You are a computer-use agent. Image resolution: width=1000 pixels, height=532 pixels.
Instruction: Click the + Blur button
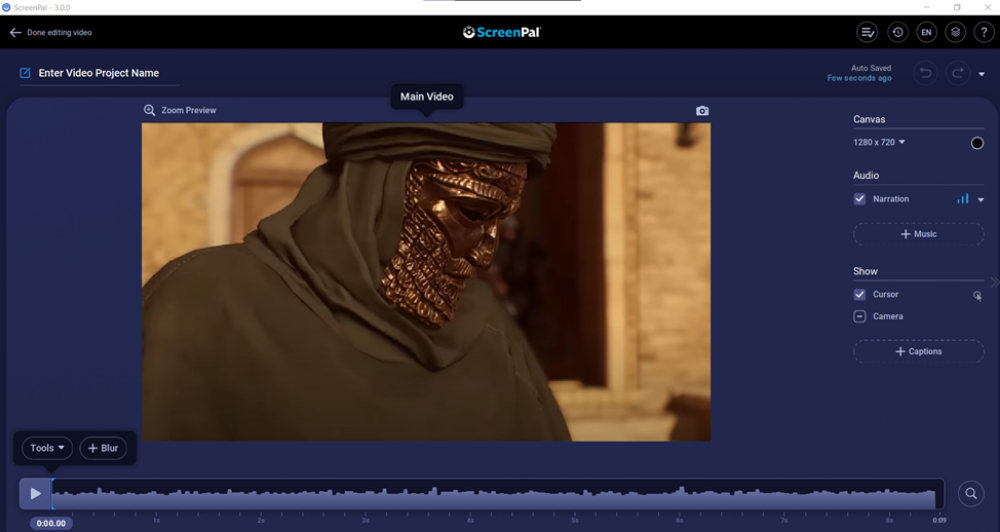103,448
